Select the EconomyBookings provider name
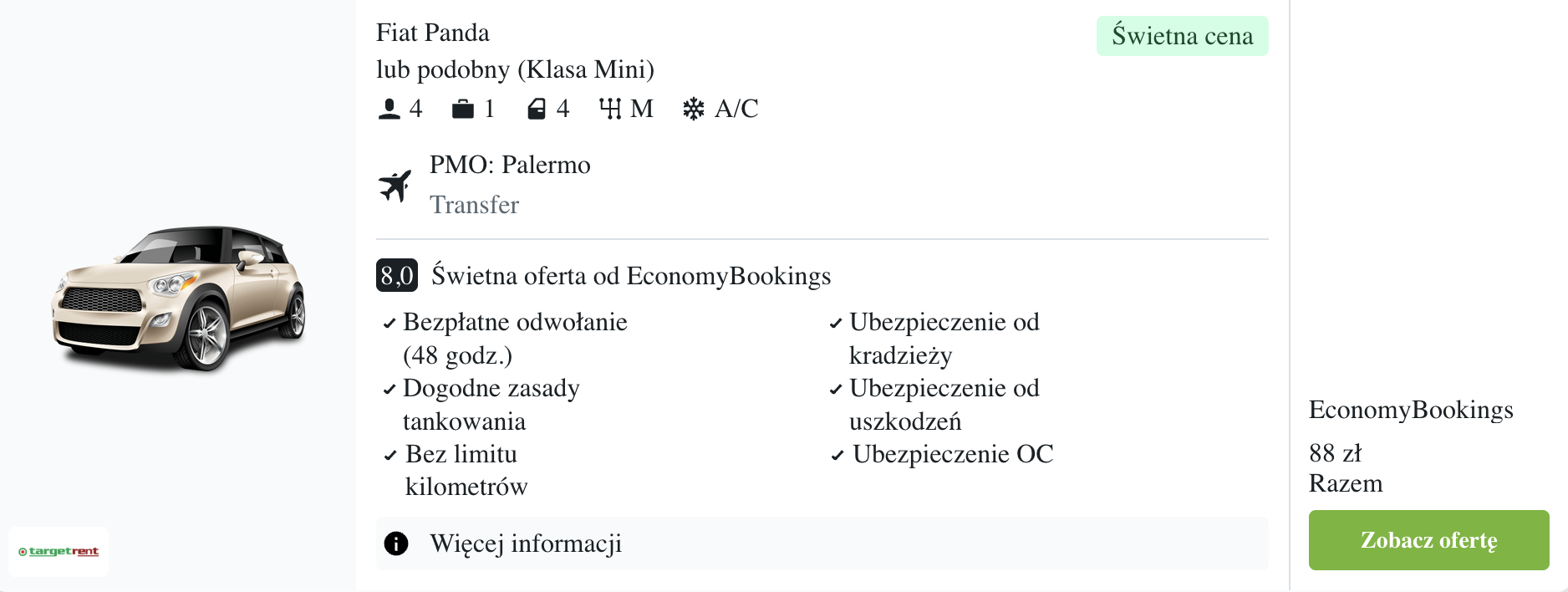Image resolution: width=1568 pixels, height=592 pixels. point(1411,410)
